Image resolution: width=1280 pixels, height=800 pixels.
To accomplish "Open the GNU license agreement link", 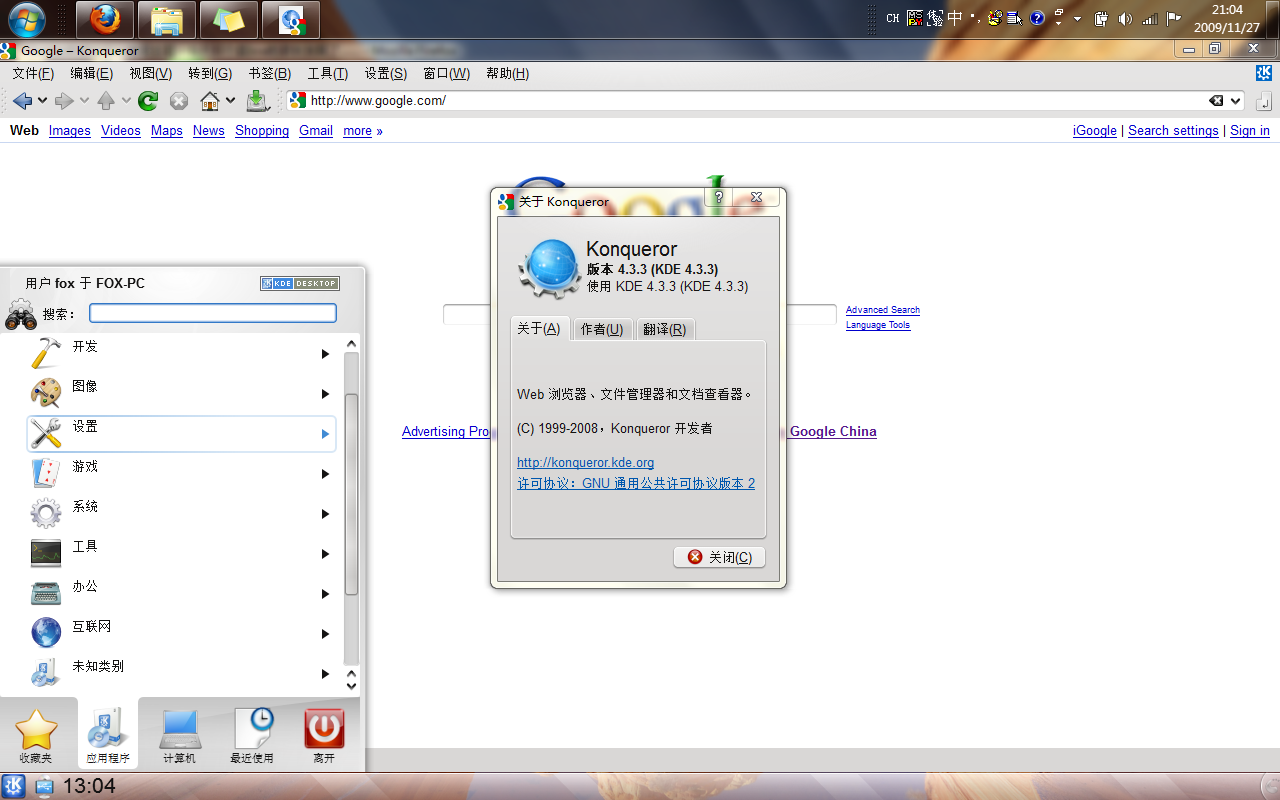I will click(x=636, y=484).
